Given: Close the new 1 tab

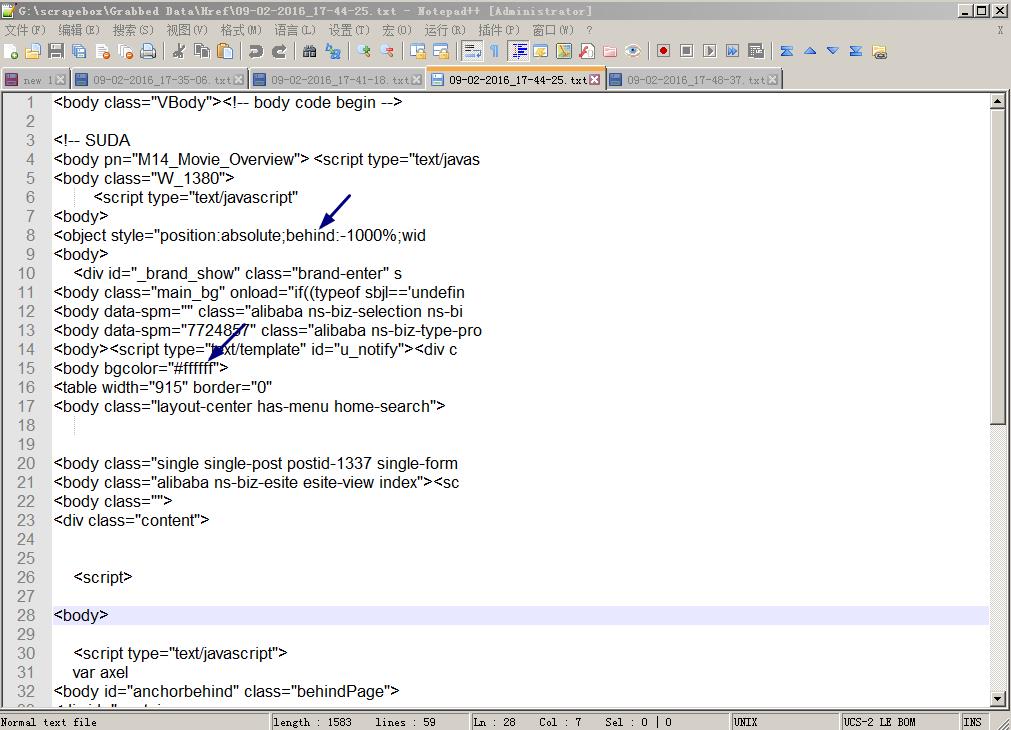Looking at the screenshot, I should 61,79.
